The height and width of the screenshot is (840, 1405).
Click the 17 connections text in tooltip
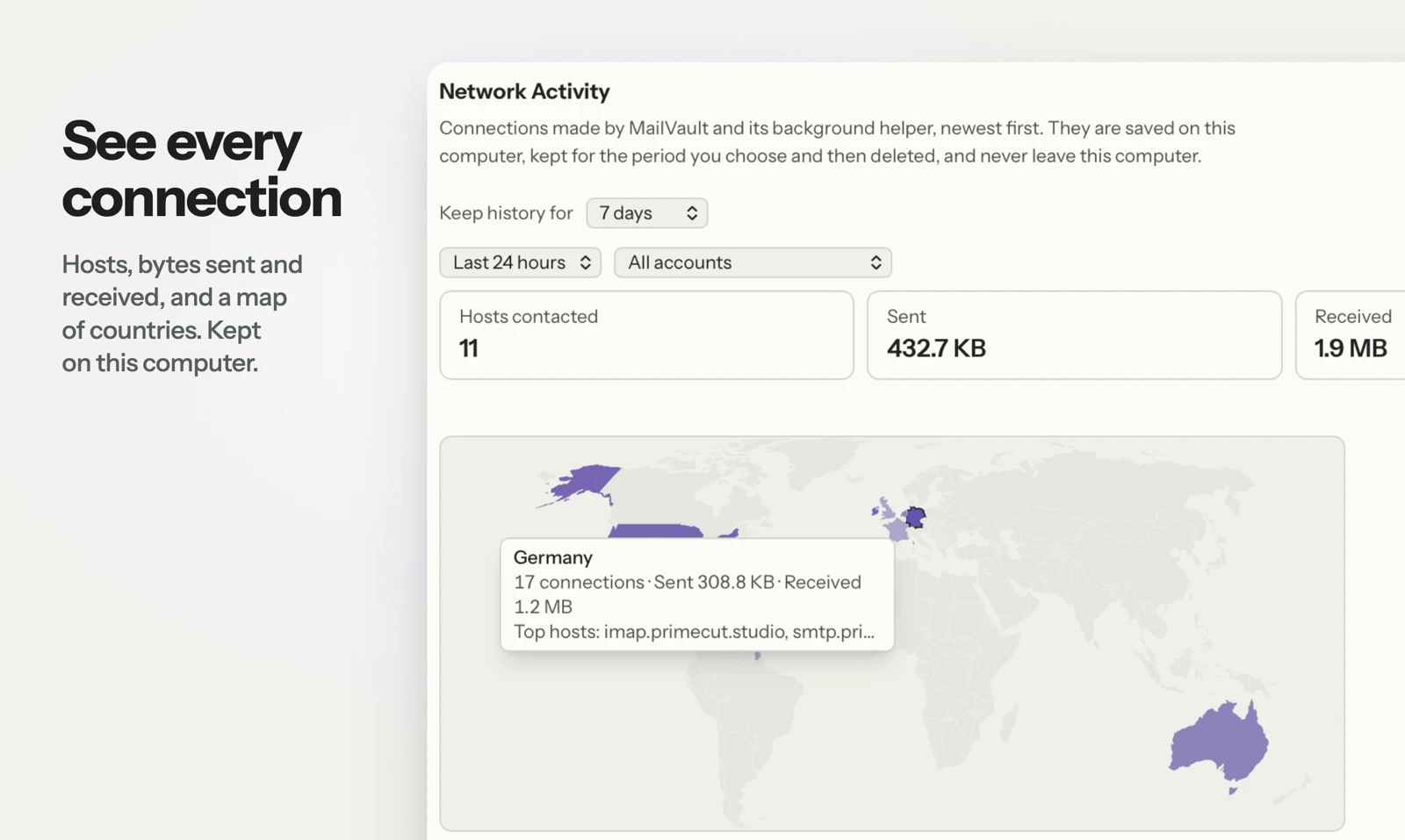[x=579, y=582]
